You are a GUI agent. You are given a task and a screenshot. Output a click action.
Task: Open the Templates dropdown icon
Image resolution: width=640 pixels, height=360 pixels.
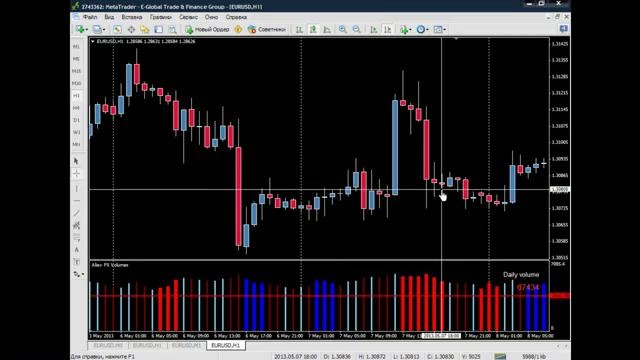439,29
